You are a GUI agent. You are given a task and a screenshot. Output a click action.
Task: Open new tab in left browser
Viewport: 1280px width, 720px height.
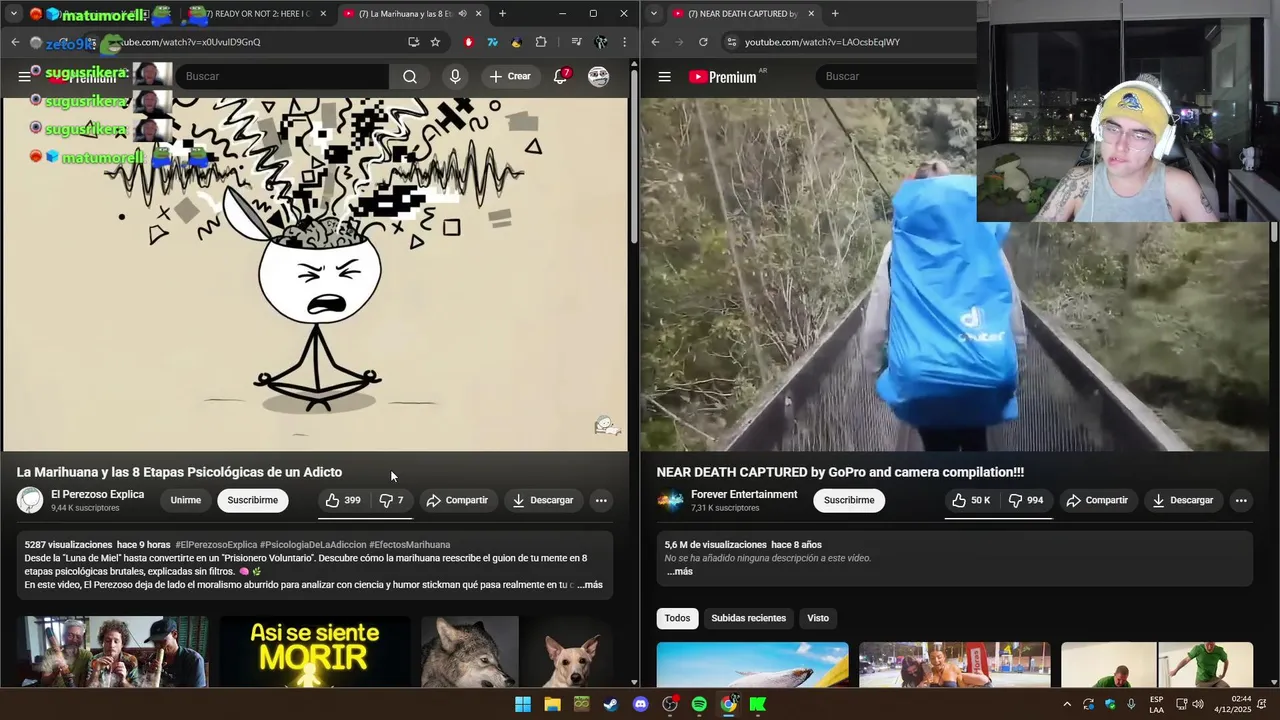[x=502, y=14]
